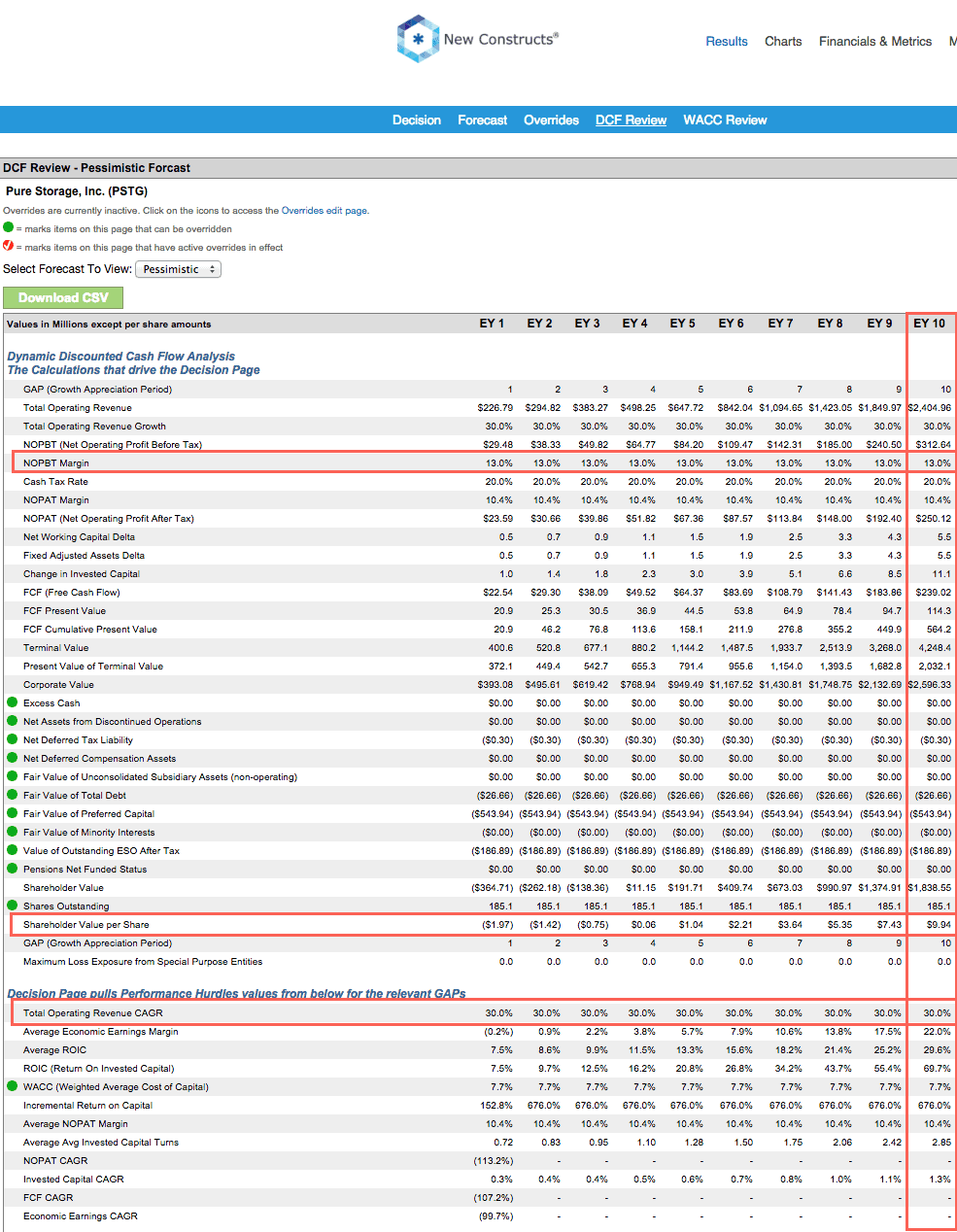Viewport: 957px width, 1232px height.
Task: Go to Results in top navigation
Action: point(727,42)
